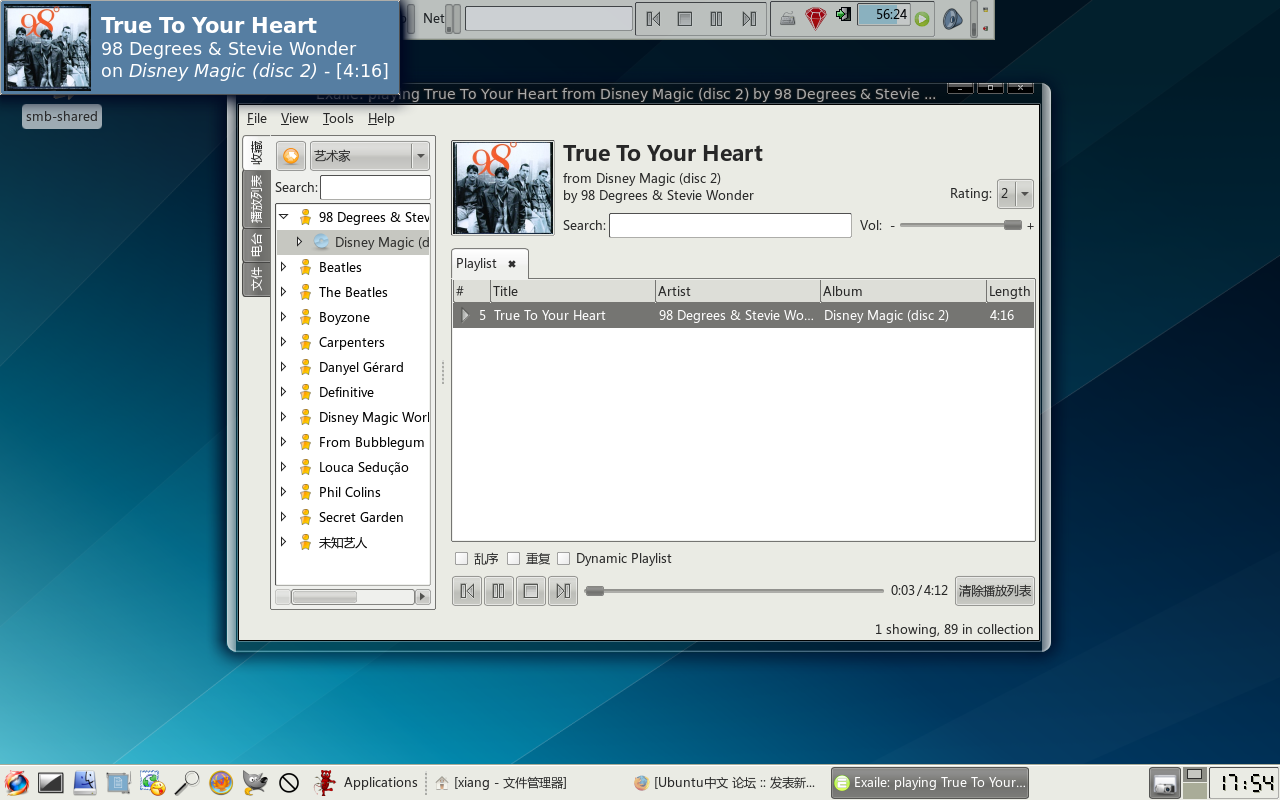Click stop button in top panel player
1280x800 pixels.
pyautogui.click(x=685, y=18)
